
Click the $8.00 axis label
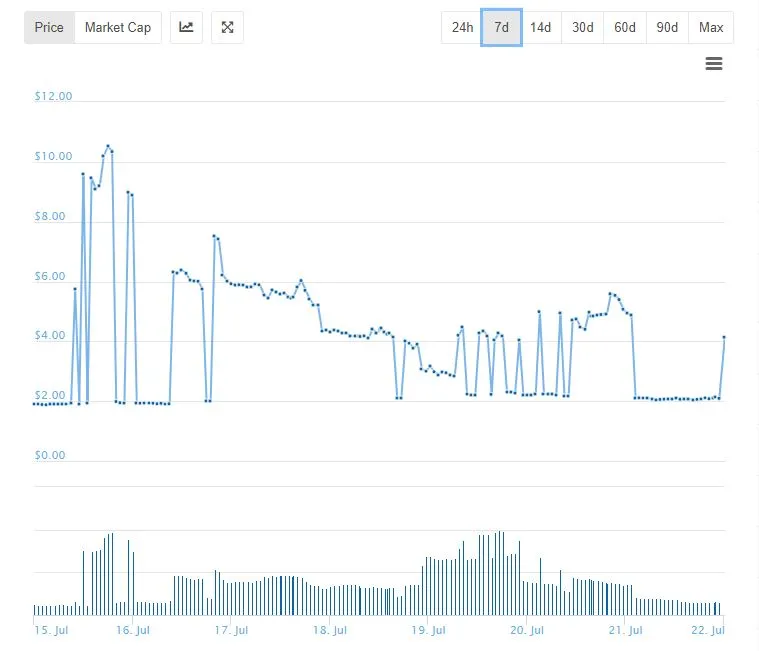pos(50,216)
